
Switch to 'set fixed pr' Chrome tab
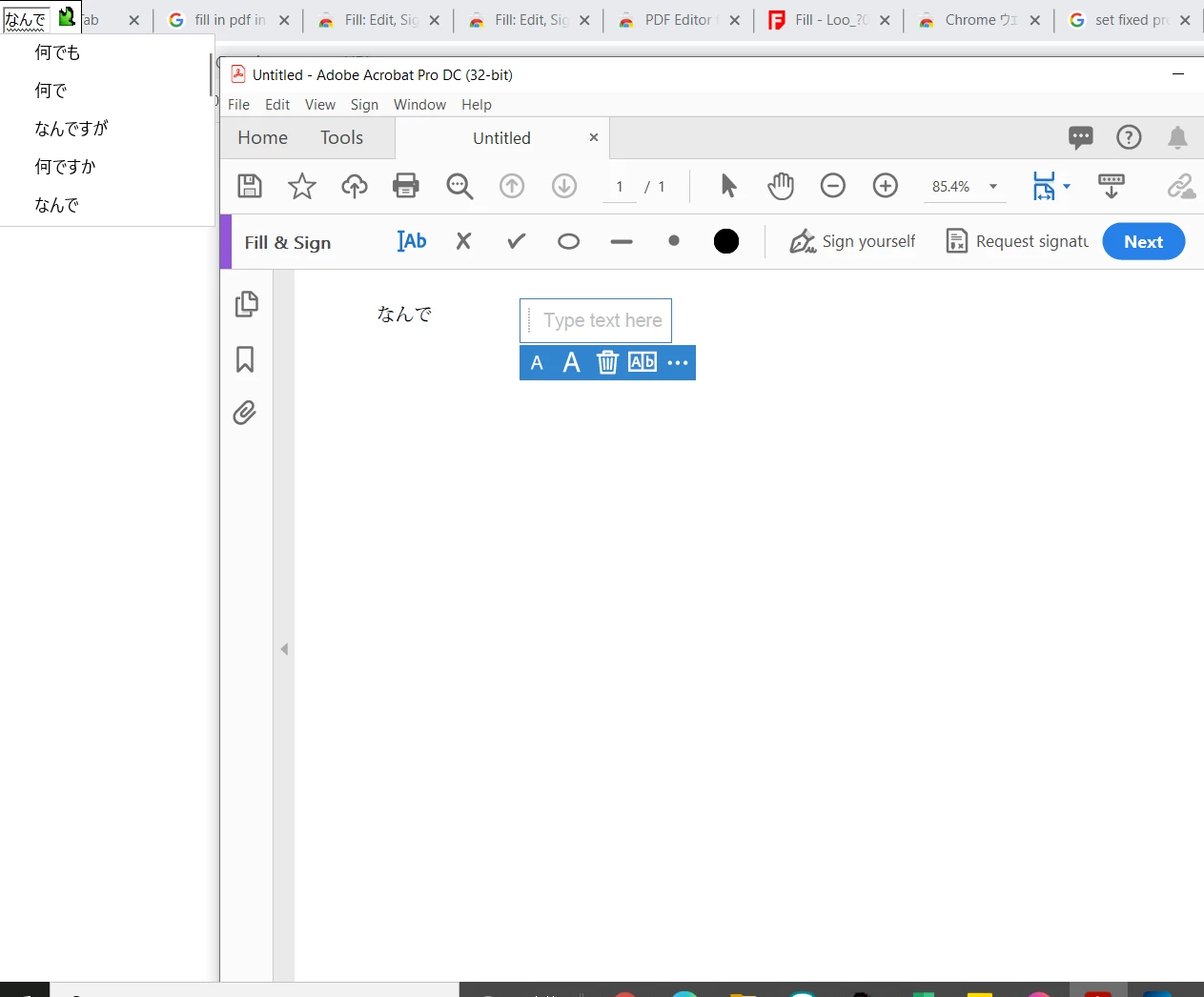click(x=1130, y=20)
